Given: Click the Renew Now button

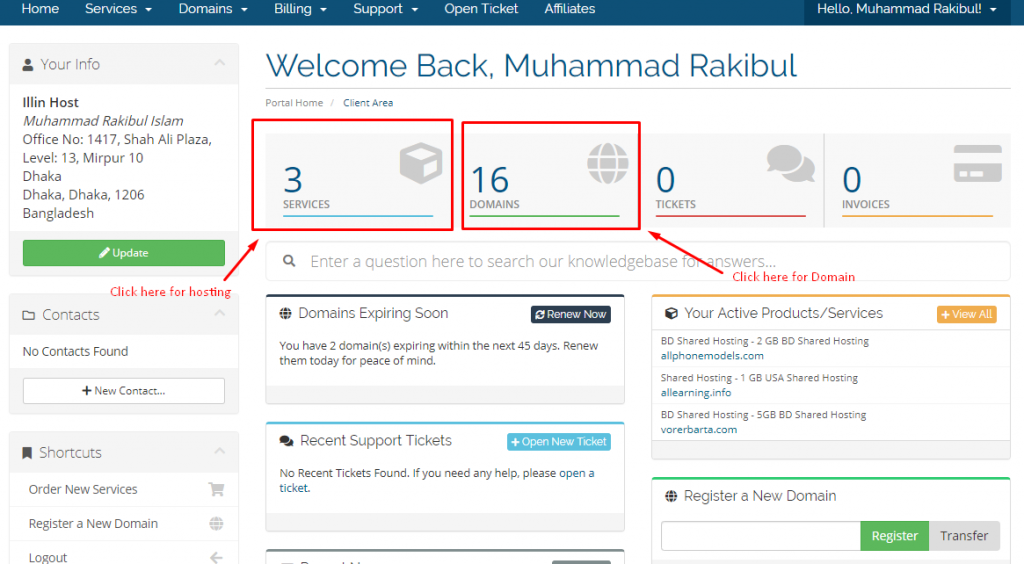Looking at the screenshot, I should [x=570, y=314].
